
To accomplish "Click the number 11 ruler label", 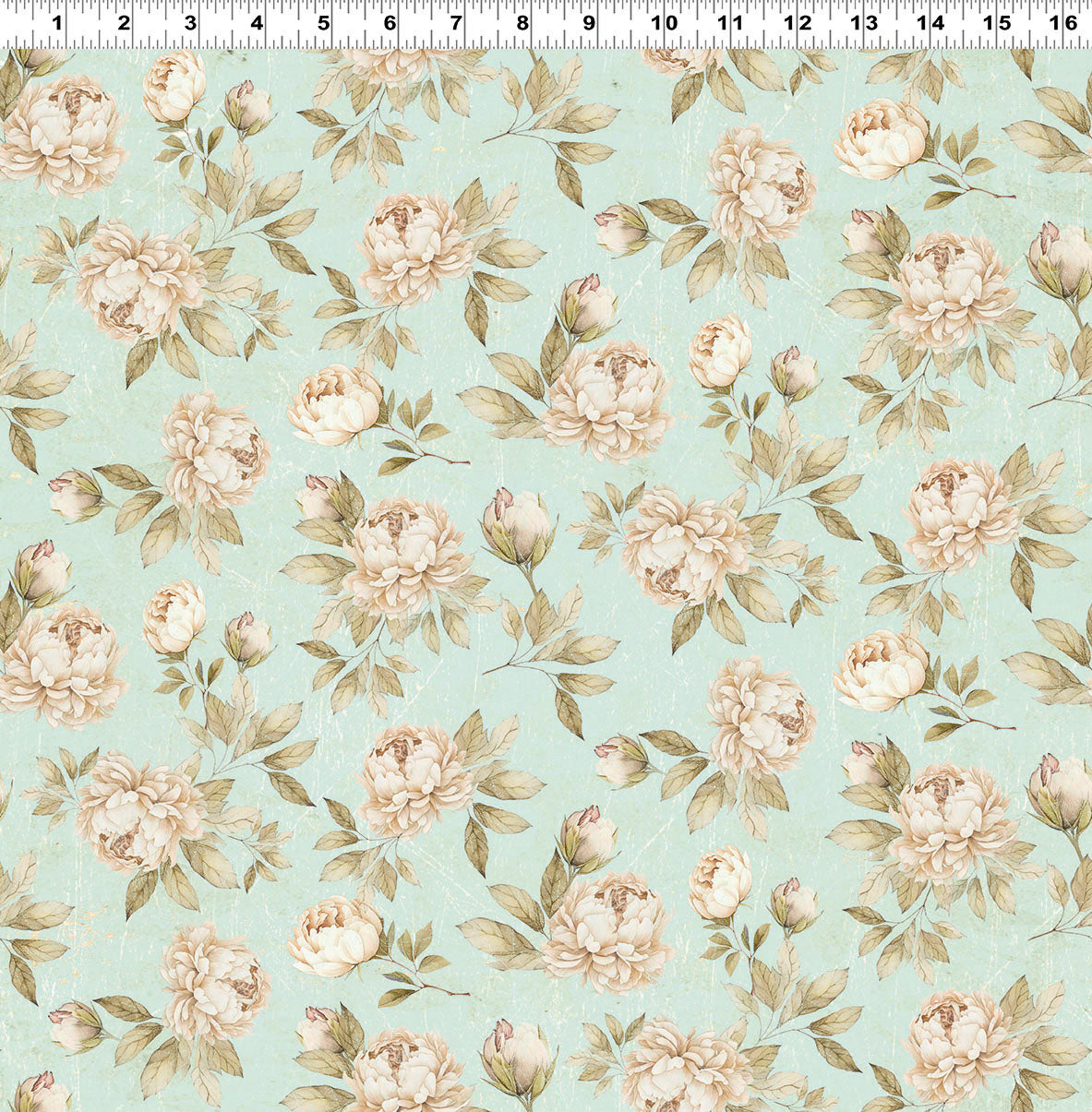I will pyautogui.click(x=731, y=22).
